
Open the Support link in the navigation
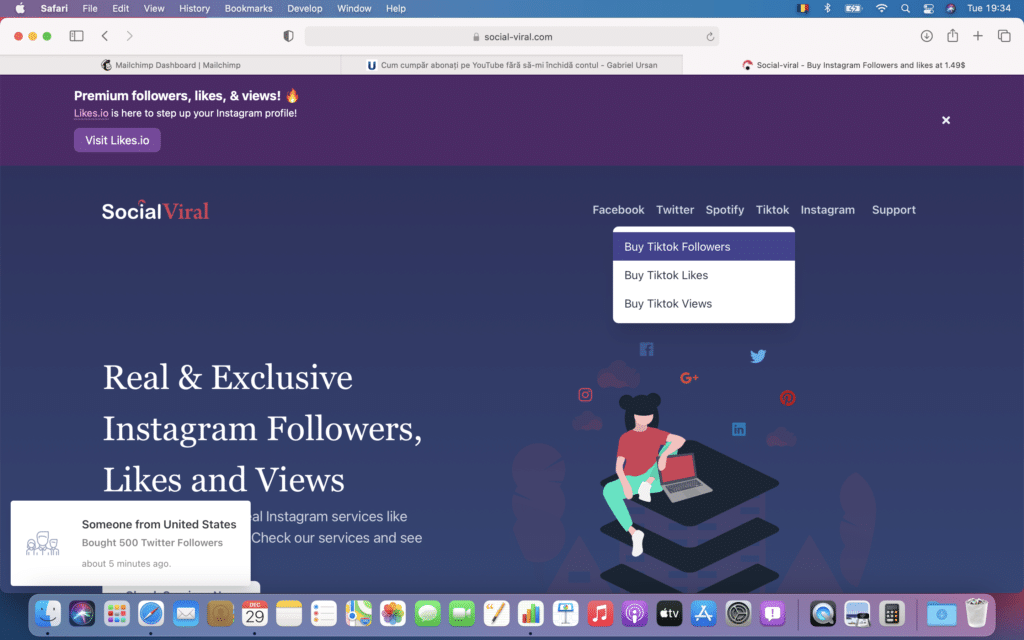tap(893, 210)
